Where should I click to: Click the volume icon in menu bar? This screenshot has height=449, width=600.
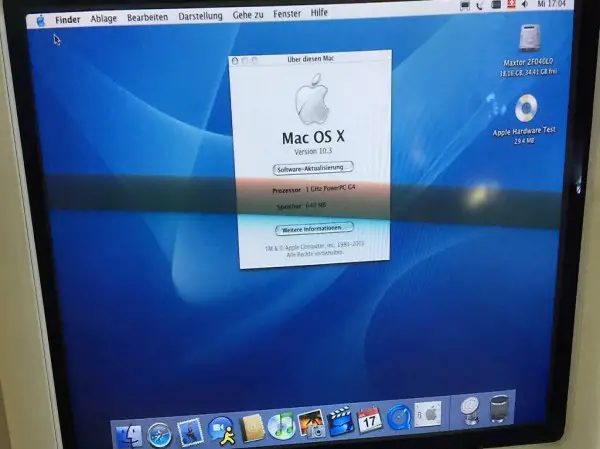pos(523,5)
